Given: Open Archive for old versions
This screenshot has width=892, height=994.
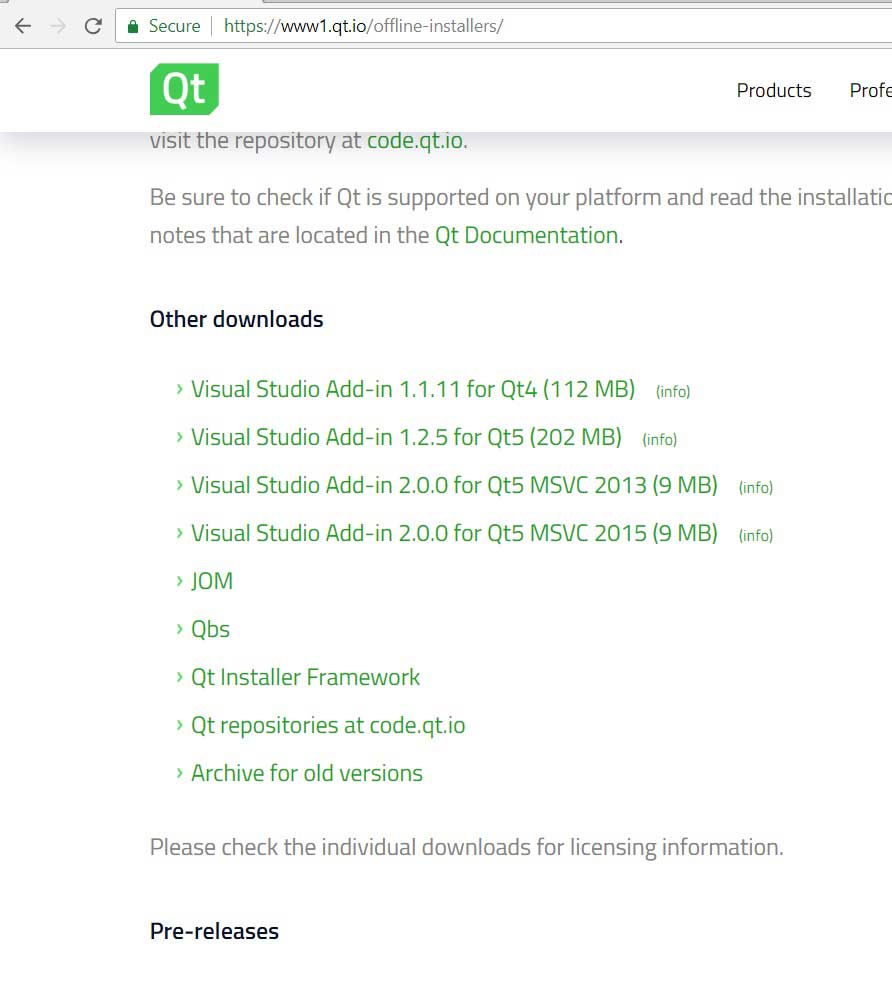Looking at the screenshot, I should pyautogui.click(x=306, y=773).
